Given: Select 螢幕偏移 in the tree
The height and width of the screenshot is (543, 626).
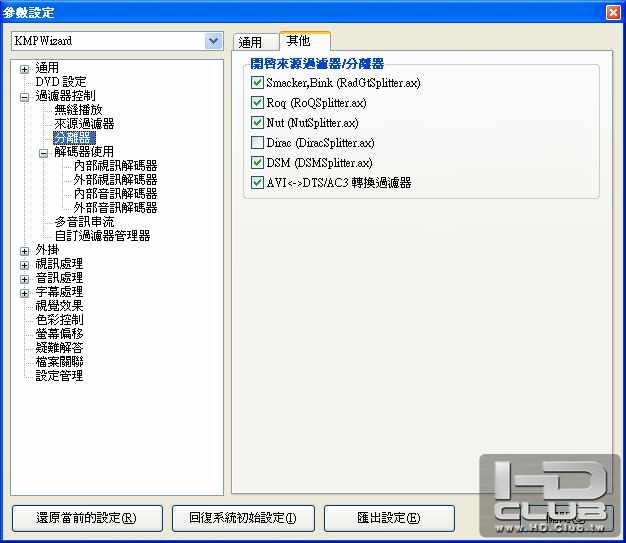Looking at the screenshot, I should coord(59,334).
